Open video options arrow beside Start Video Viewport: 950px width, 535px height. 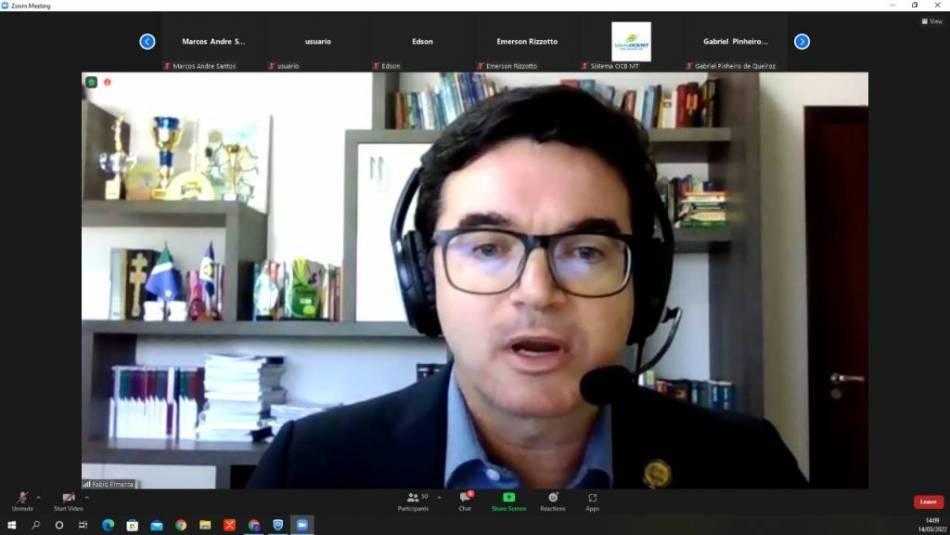pos(87,497)
